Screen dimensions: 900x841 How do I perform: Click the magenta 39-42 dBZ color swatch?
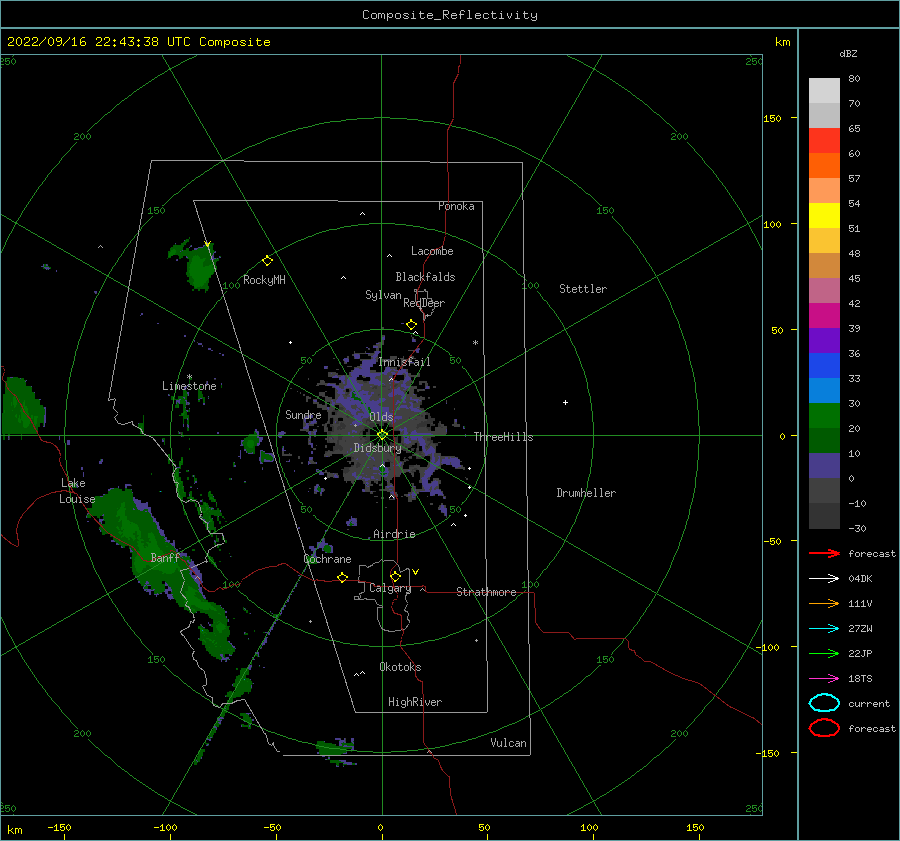pyautogui.click(x=824, y=316)
